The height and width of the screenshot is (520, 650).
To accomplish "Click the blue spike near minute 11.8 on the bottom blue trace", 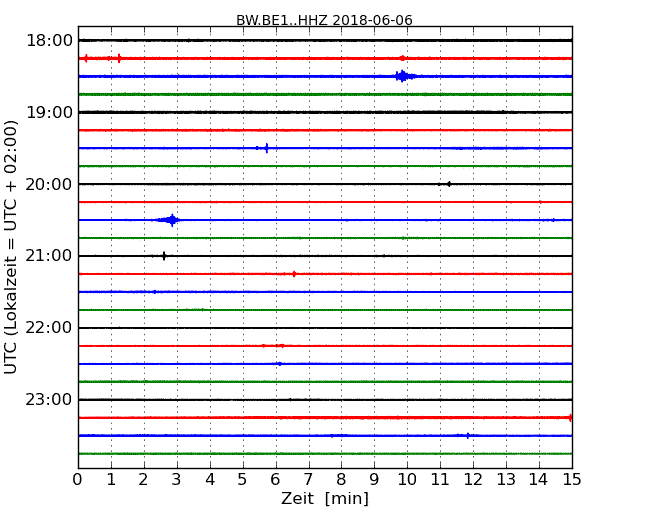I will point(468,435).
